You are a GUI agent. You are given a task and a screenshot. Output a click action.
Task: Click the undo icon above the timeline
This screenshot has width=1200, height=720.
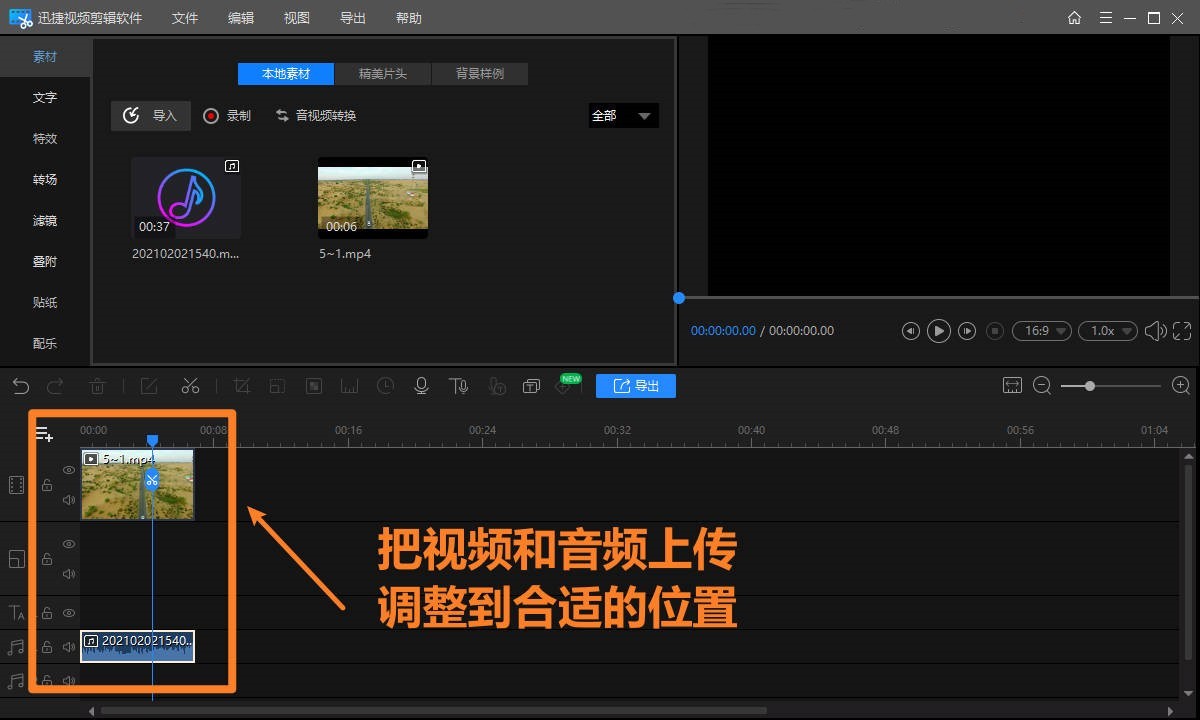tap(20, 385)
